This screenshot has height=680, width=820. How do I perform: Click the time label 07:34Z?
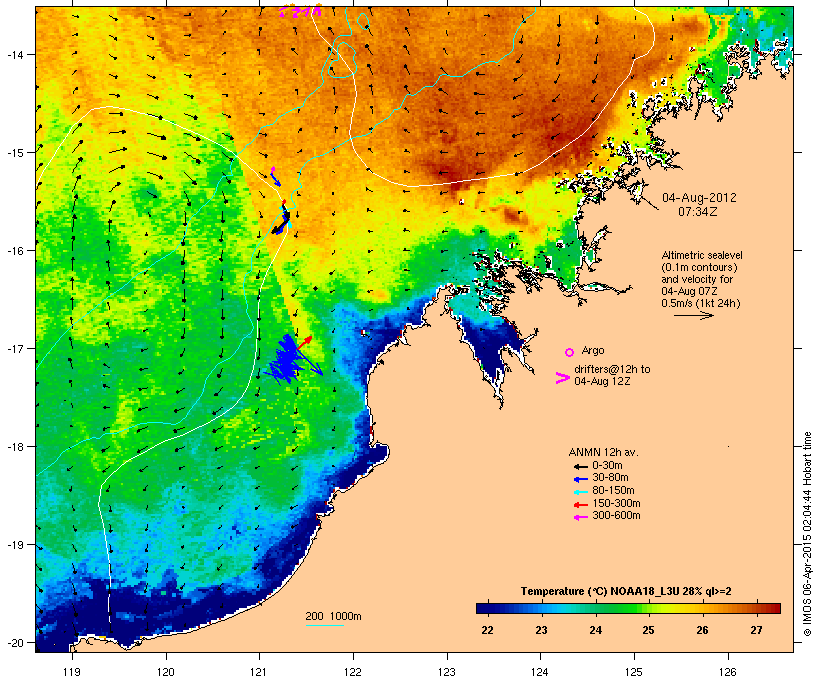698,212
